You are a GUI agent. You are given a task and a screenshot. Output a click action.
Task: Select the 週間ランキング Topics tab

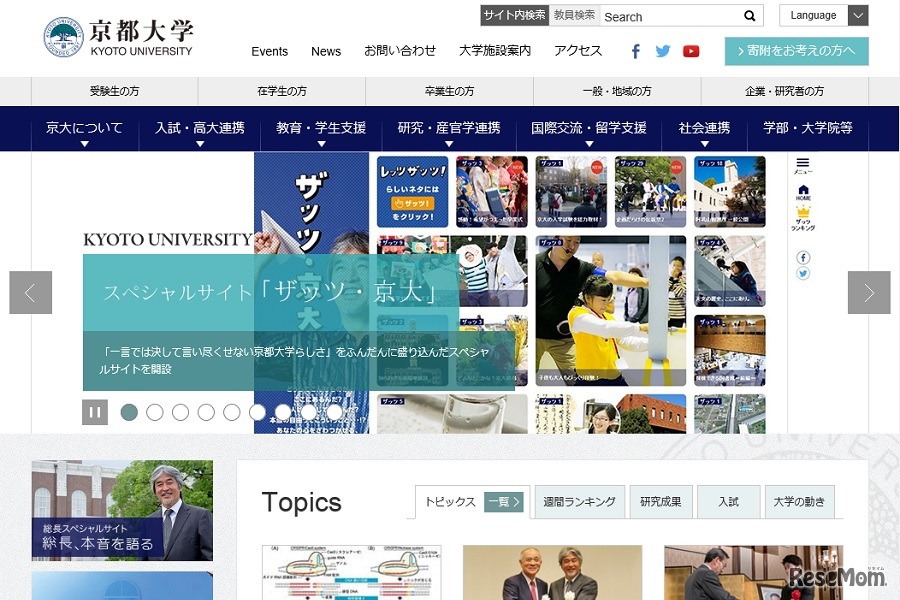(x=580, y=502)
